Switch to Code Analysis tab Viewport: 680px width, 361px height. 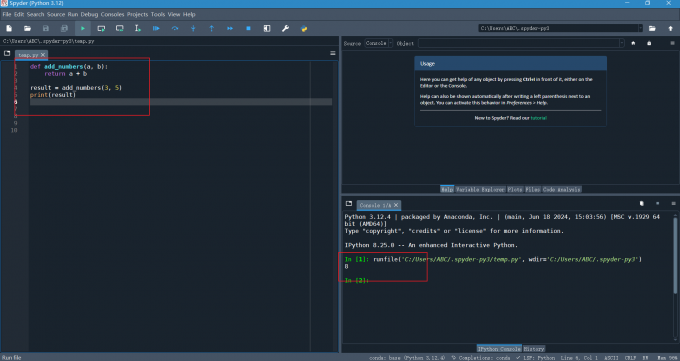(x=562, y=190)
